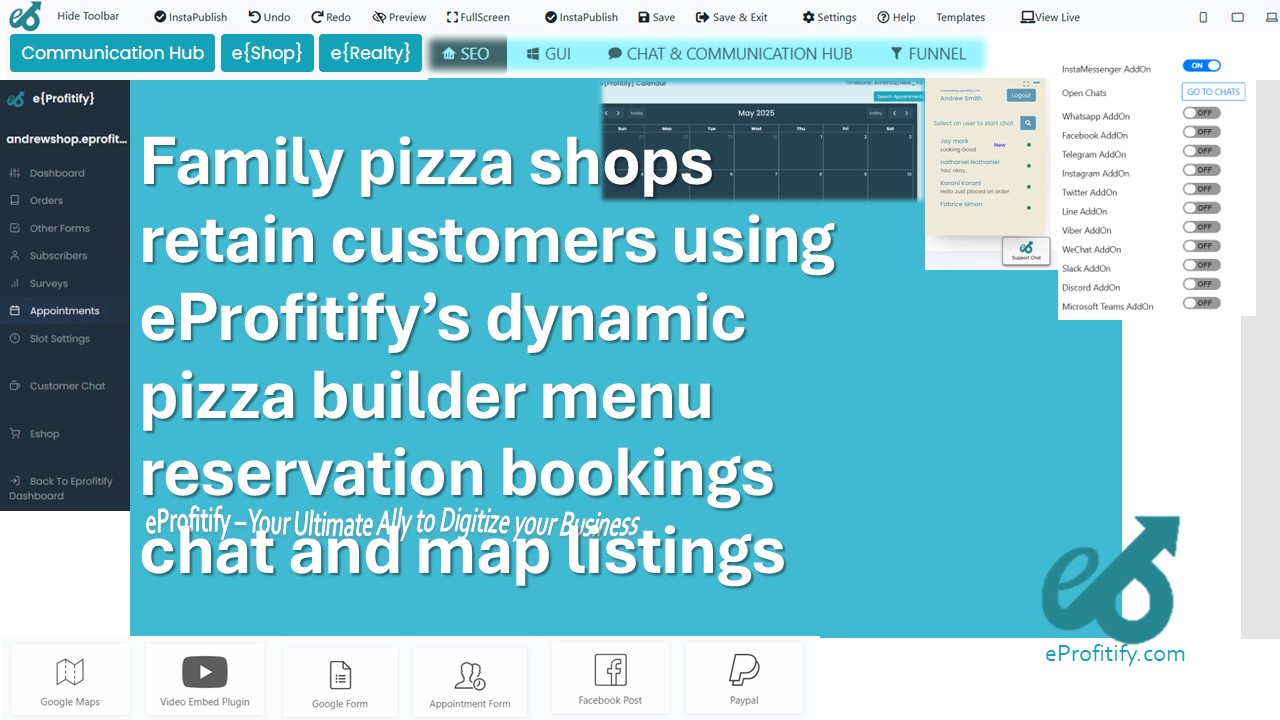Select the Facebook Post widget
This screenshot has height=720, width=1280.
[610, 680]
